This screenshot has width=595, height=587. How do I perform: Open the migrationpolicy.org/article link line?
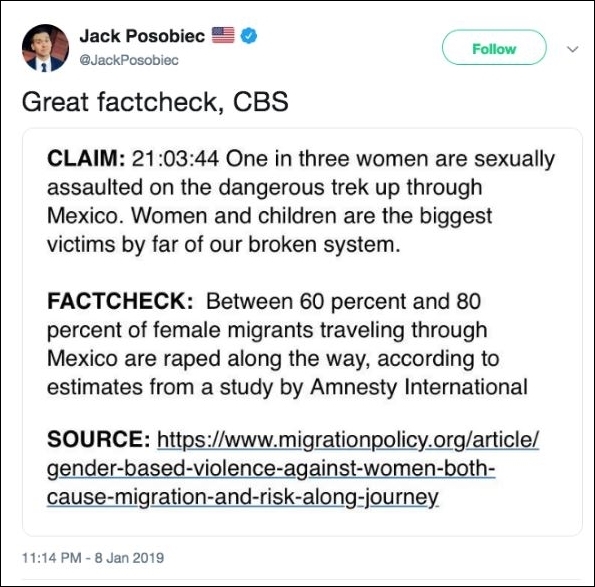pos(348,440)
